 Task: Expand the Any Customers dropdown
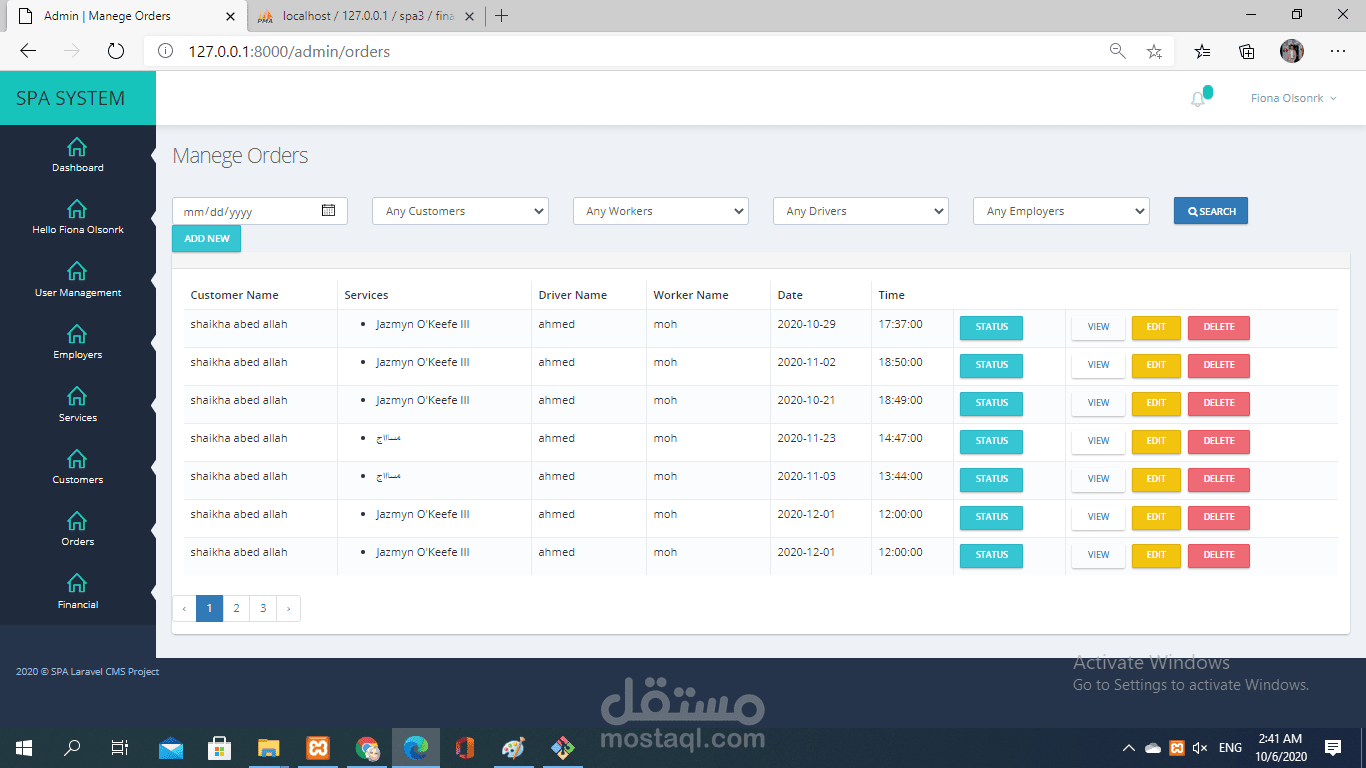pos(460,211)
